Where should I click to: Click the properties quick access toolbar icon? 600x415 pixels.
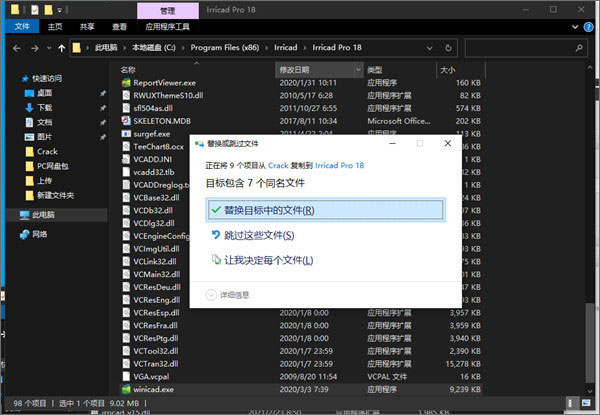[35, 10]
